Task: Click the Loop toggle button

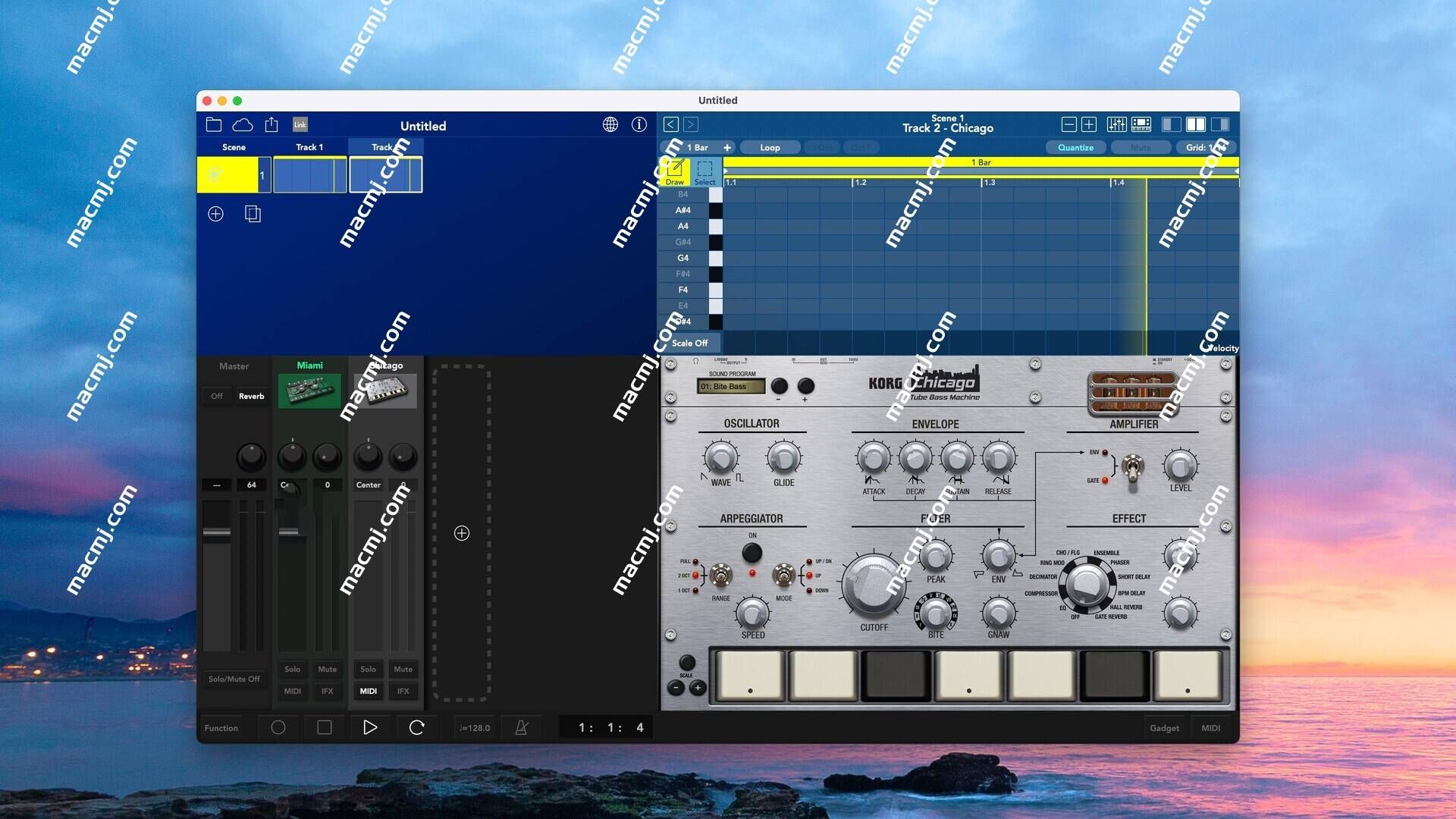Action: click(768, 147)
